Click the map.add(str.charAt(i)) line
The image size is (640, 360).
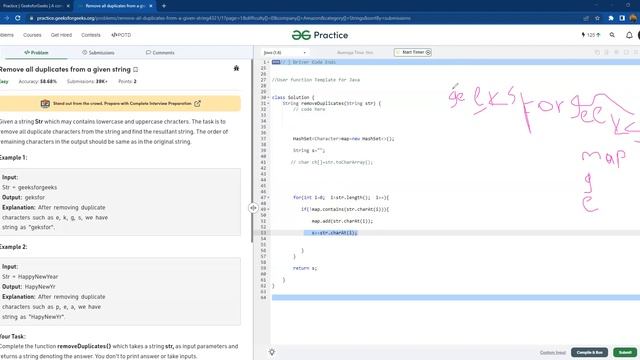(342, 221)
